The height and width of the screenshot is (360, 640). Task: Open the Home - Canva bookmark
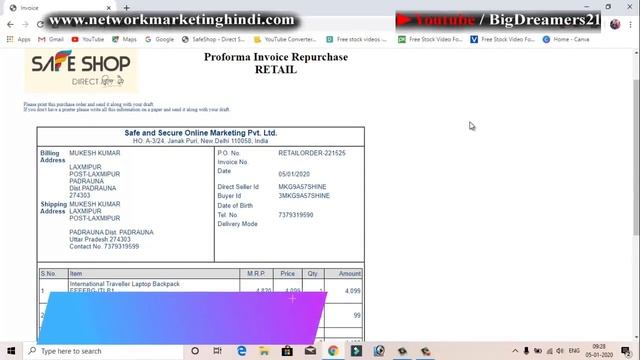tap(566, 39)
